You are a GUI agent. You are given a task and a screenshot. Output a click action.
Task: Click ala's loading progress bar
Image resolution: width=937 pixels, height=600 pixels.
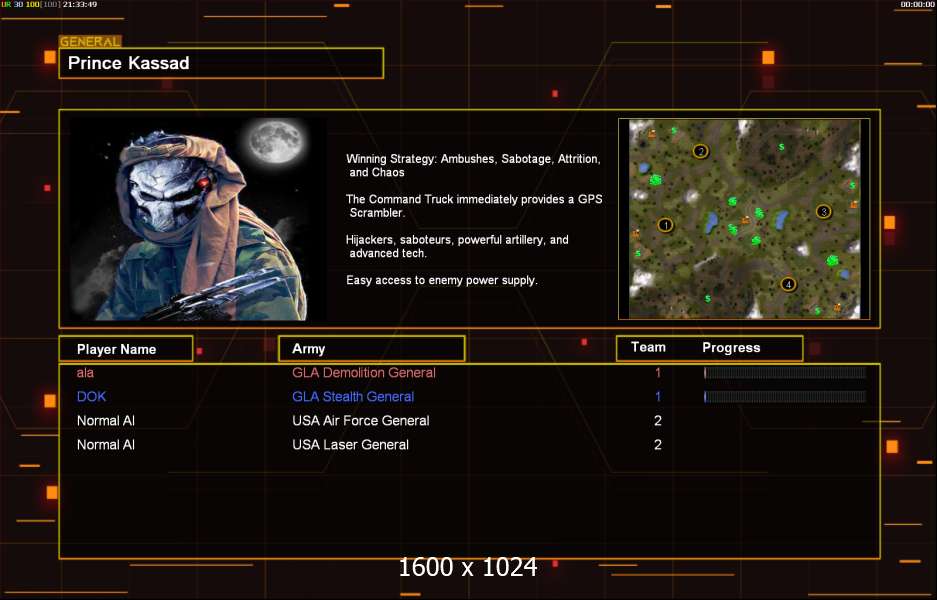click(x=785, y=373)
